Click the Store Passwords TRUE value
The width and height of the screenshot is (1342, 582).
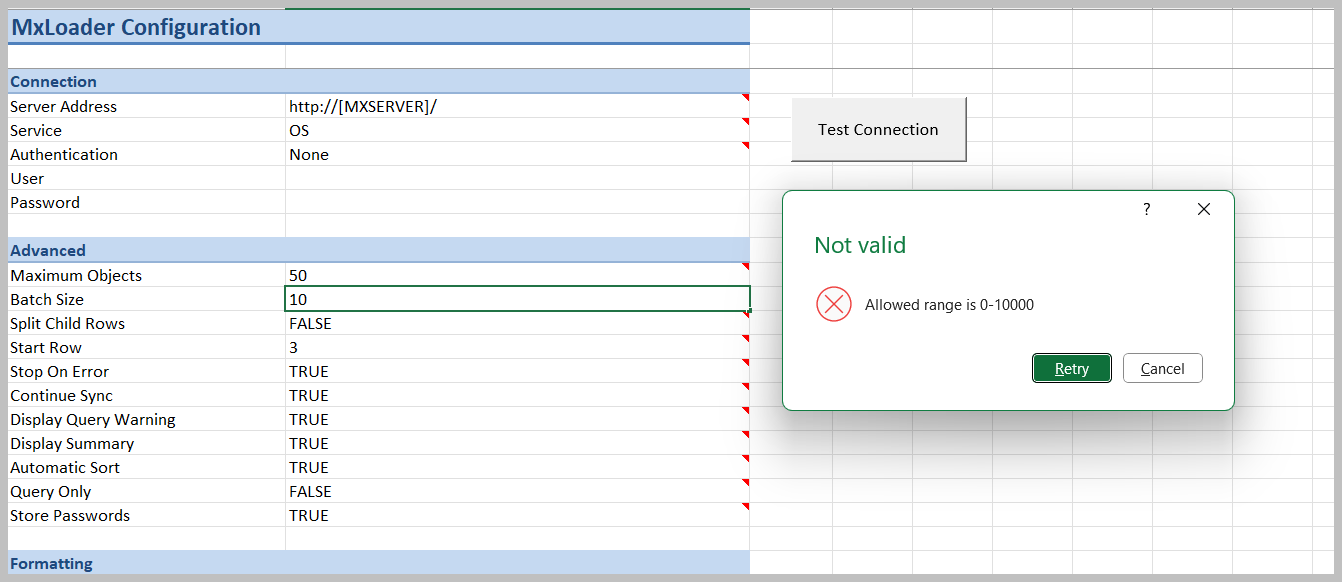click(x=516, y=515)
